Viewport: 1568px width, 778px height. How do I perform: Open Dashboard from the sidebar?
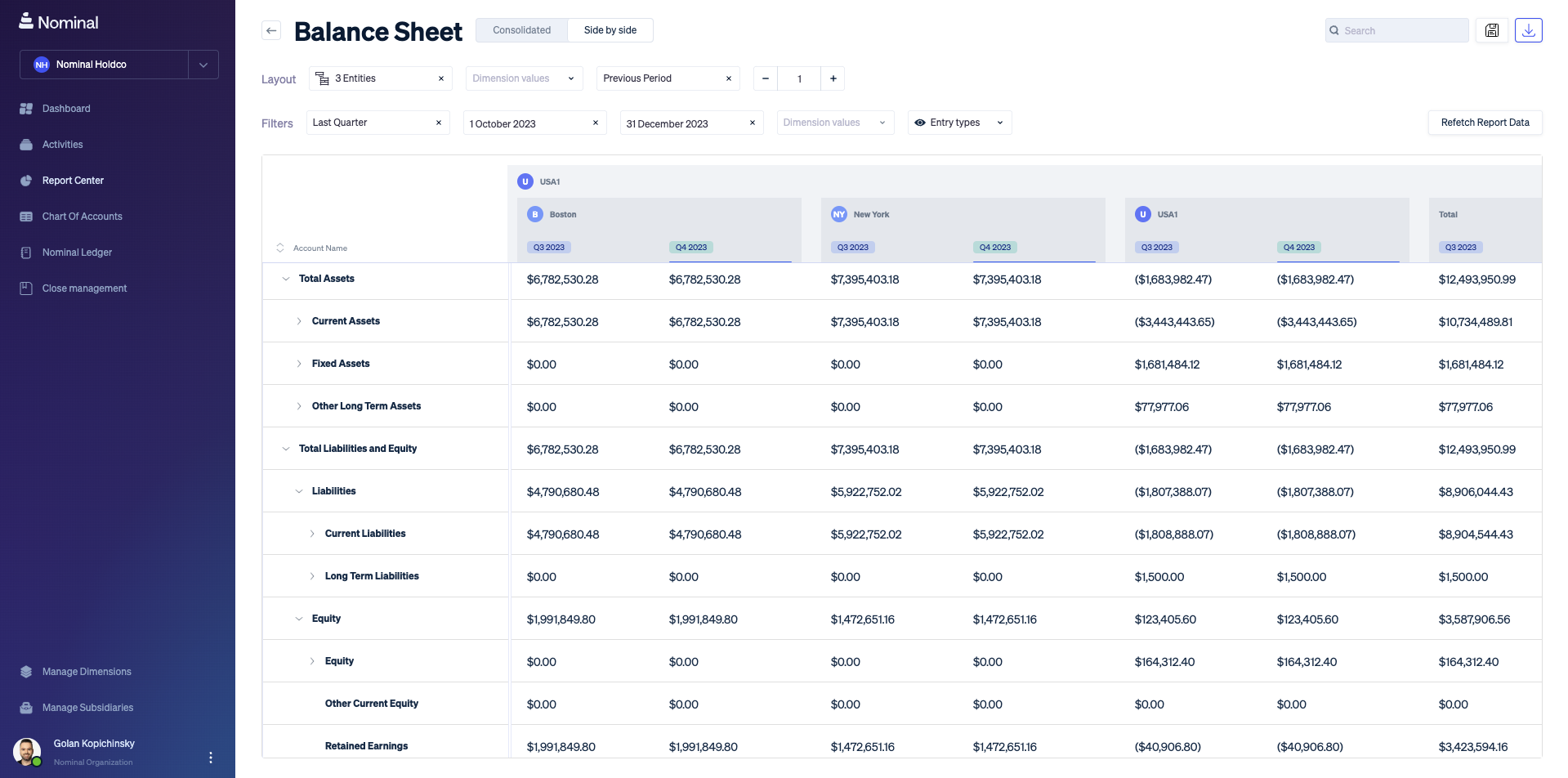pos(66,109)
